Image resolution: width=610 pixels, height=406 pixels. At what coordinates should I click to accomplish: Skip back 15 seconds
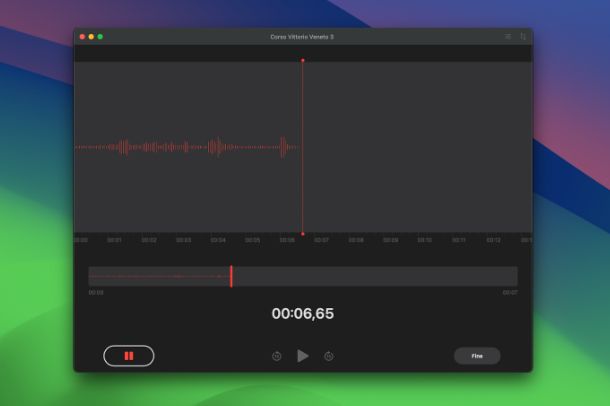277,356
